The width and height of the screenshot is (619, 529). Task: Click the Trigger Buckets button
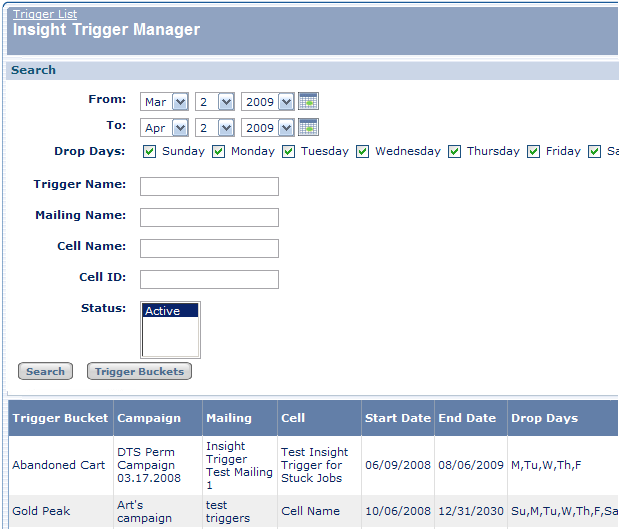coord(139,372)
